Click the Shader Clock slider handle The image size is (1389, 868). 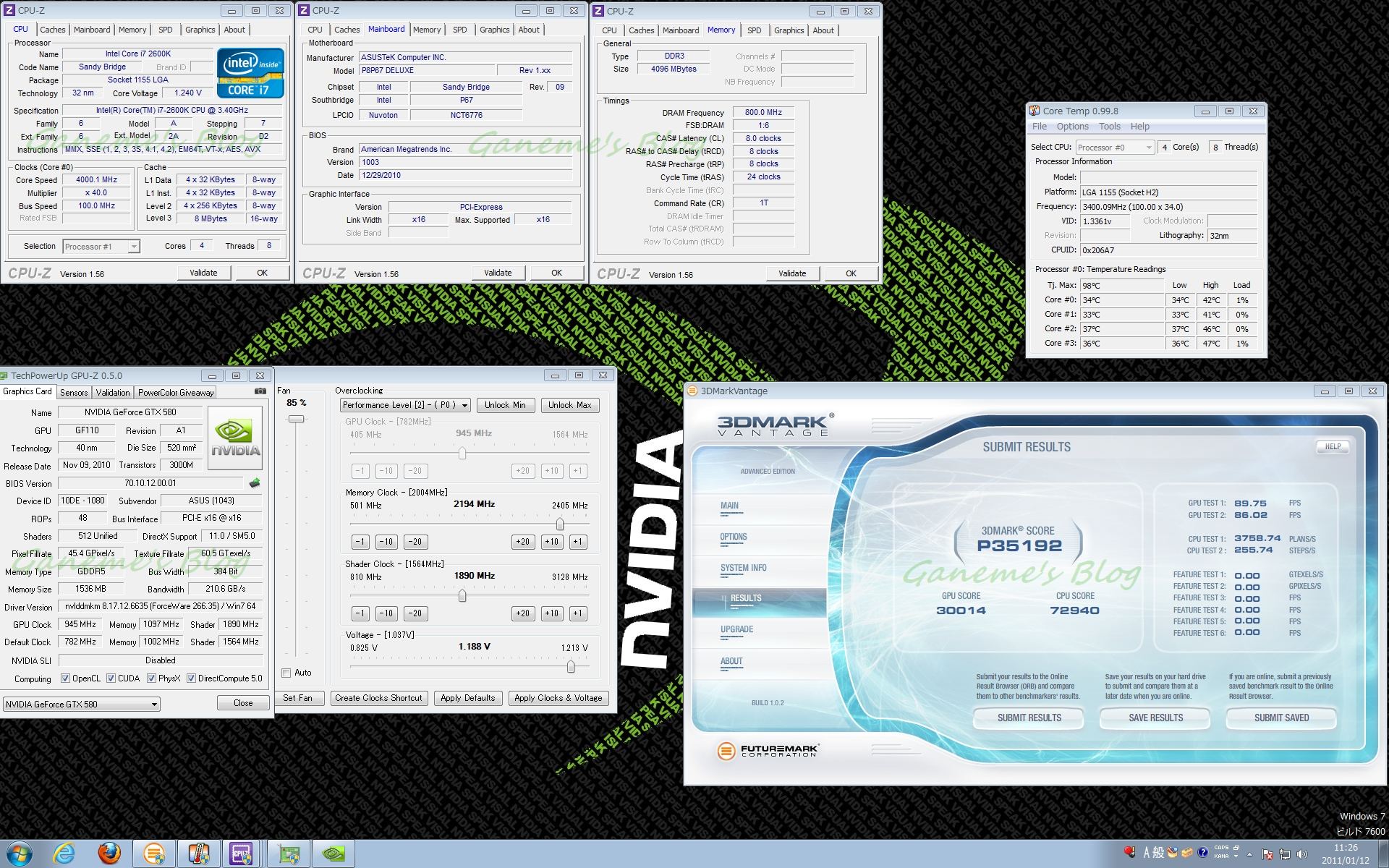coord(462,596)
